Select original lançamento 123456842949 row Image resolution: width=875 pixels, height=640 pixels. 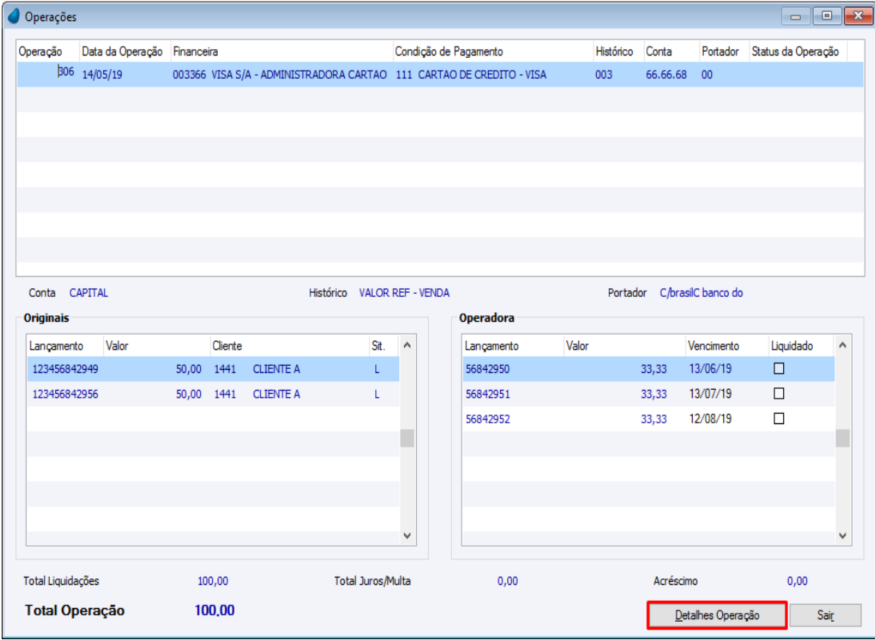[x=200, y=369]
